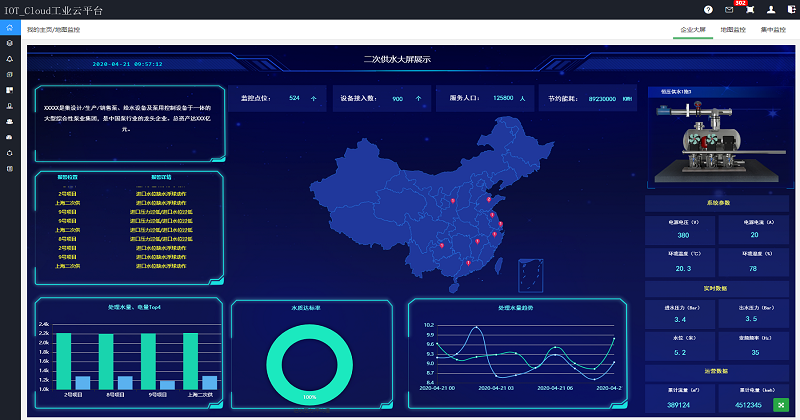Viewport: 800px width, 420px height.
Task: Switch to the 地图监控 tab
Action: coord(733,30)
